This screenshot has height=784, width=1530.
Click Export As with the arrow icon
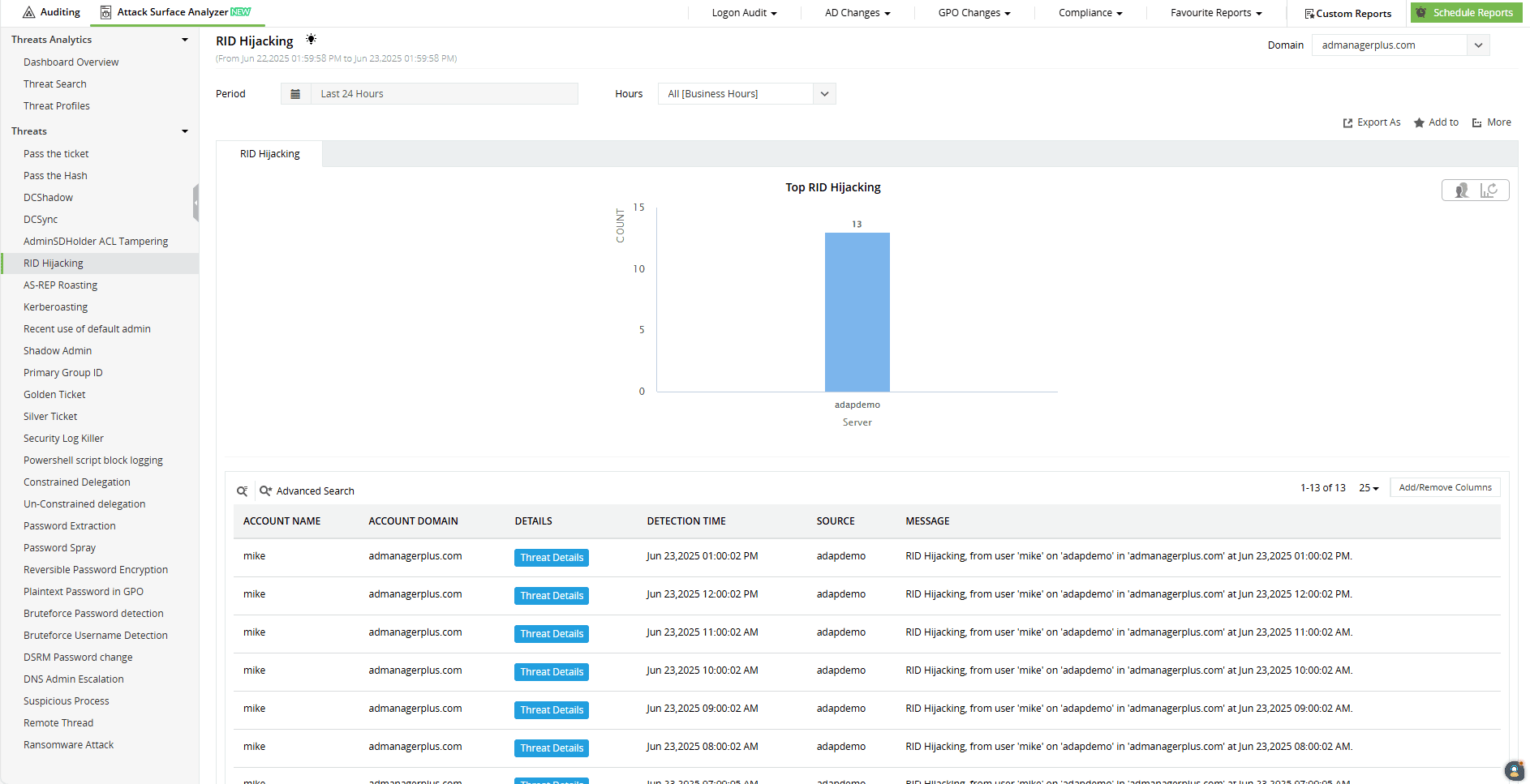pyautogui.click(x=1372, y=122)
